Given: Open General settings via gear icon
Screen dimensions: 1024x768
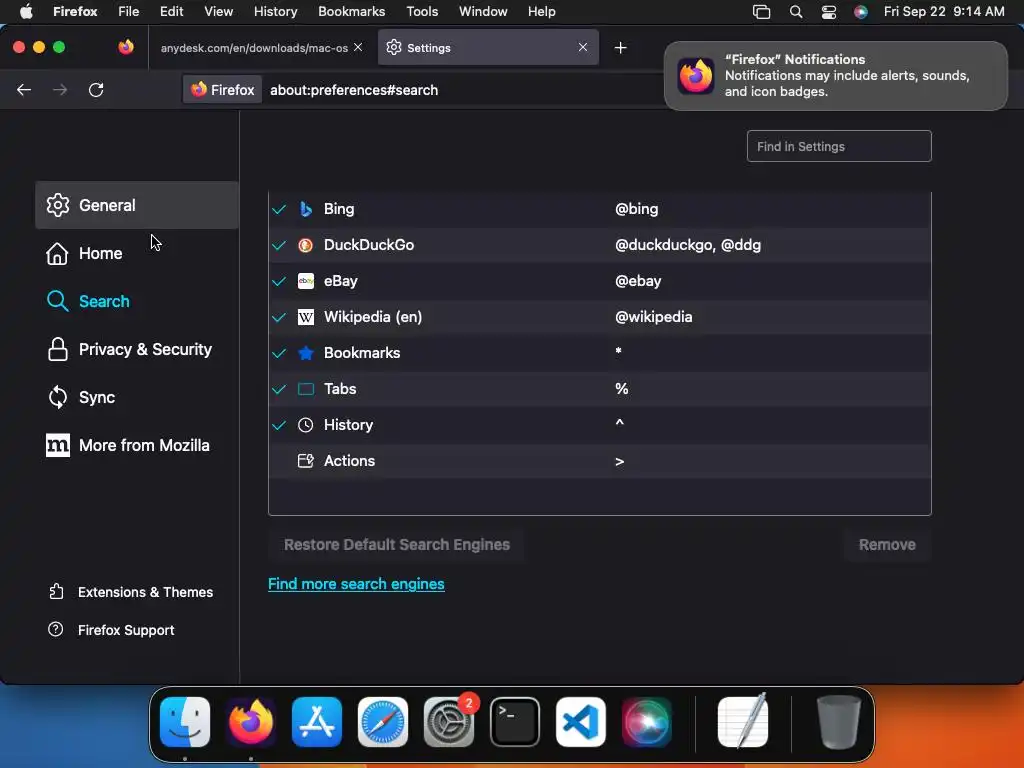Looking at the screenshot, I should [57, 205].
